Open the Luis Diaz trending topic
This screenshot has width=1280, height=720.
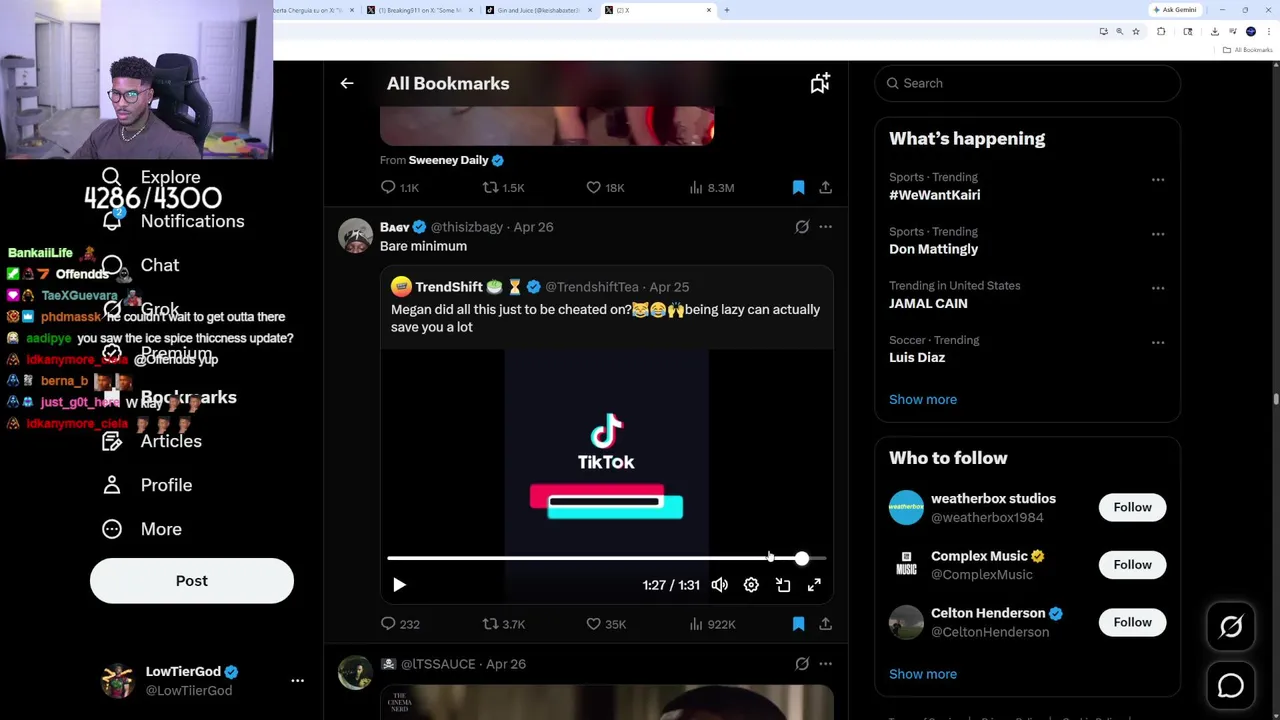tap(917, 358)
